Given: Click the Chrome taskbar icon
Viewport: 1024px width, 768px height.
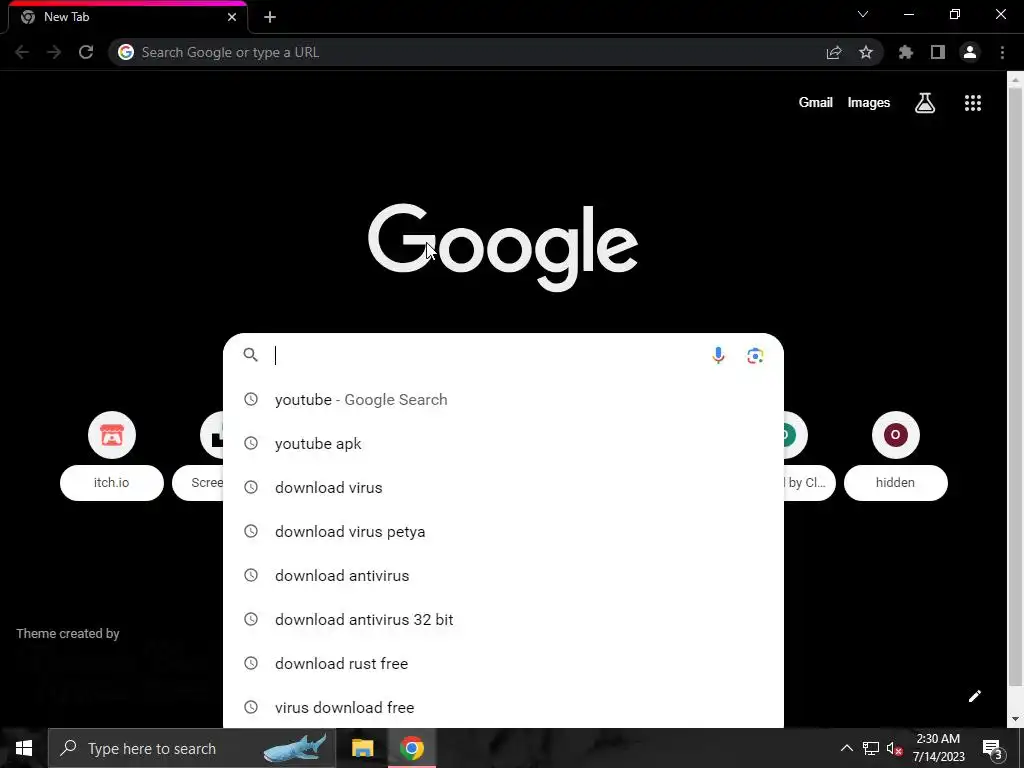Looking at the screenshot, I should pyautogui.click(x=411, y=748).
